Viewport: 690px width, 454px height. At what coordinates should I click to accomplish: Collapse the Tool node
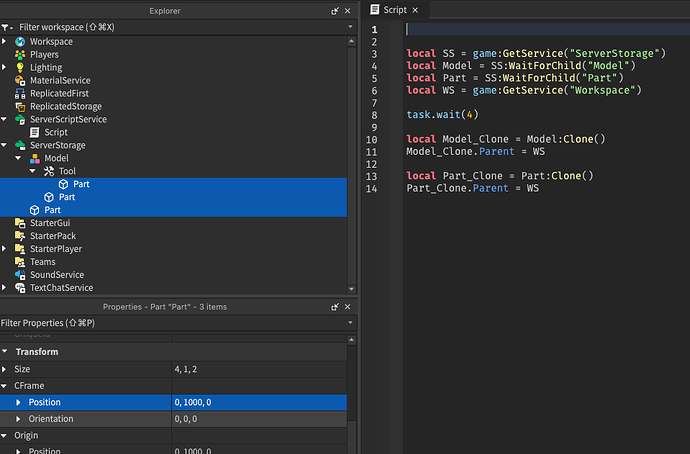[33, 171]
